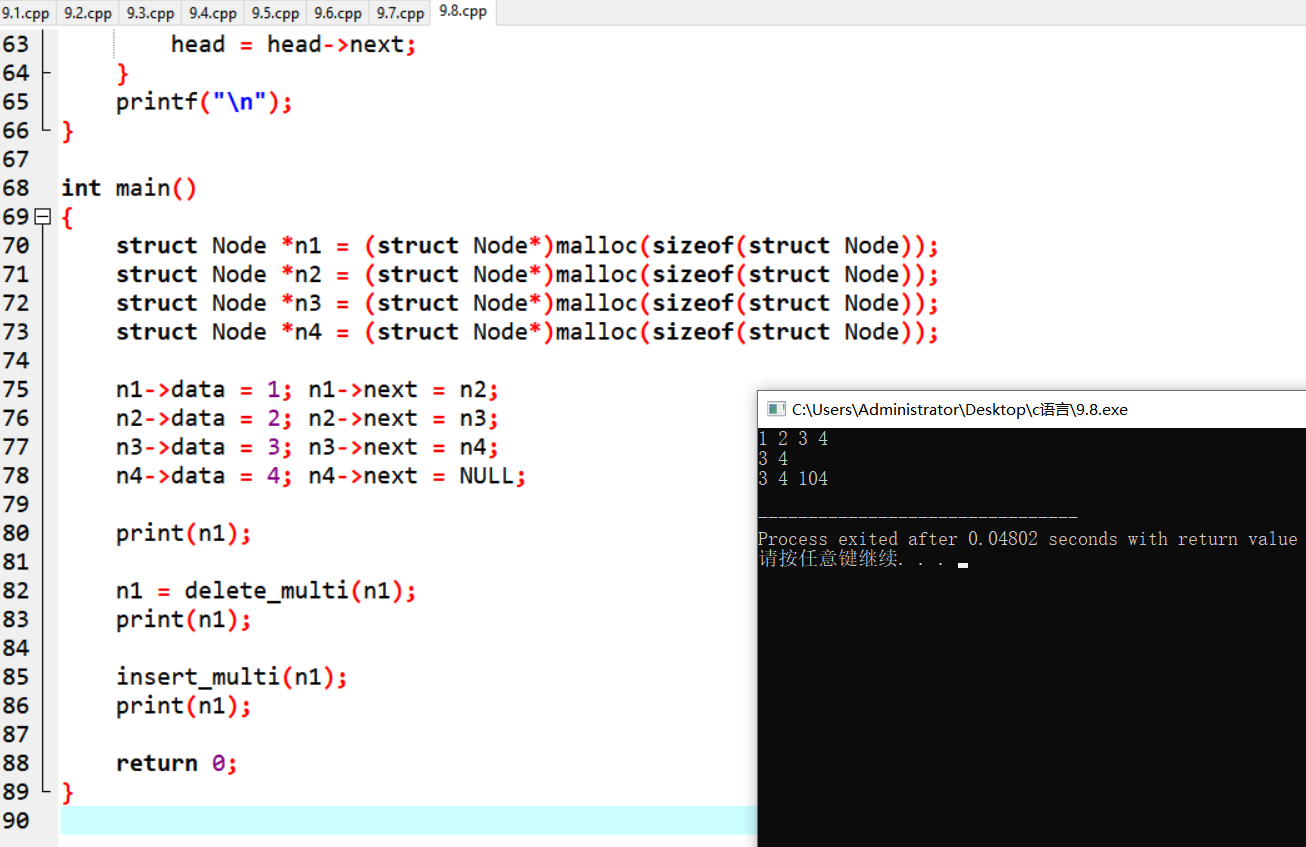
Task: Click "n1 = delete_multi(n1);" on line 82
Action: pyautogui.click(x=266, y=591)
